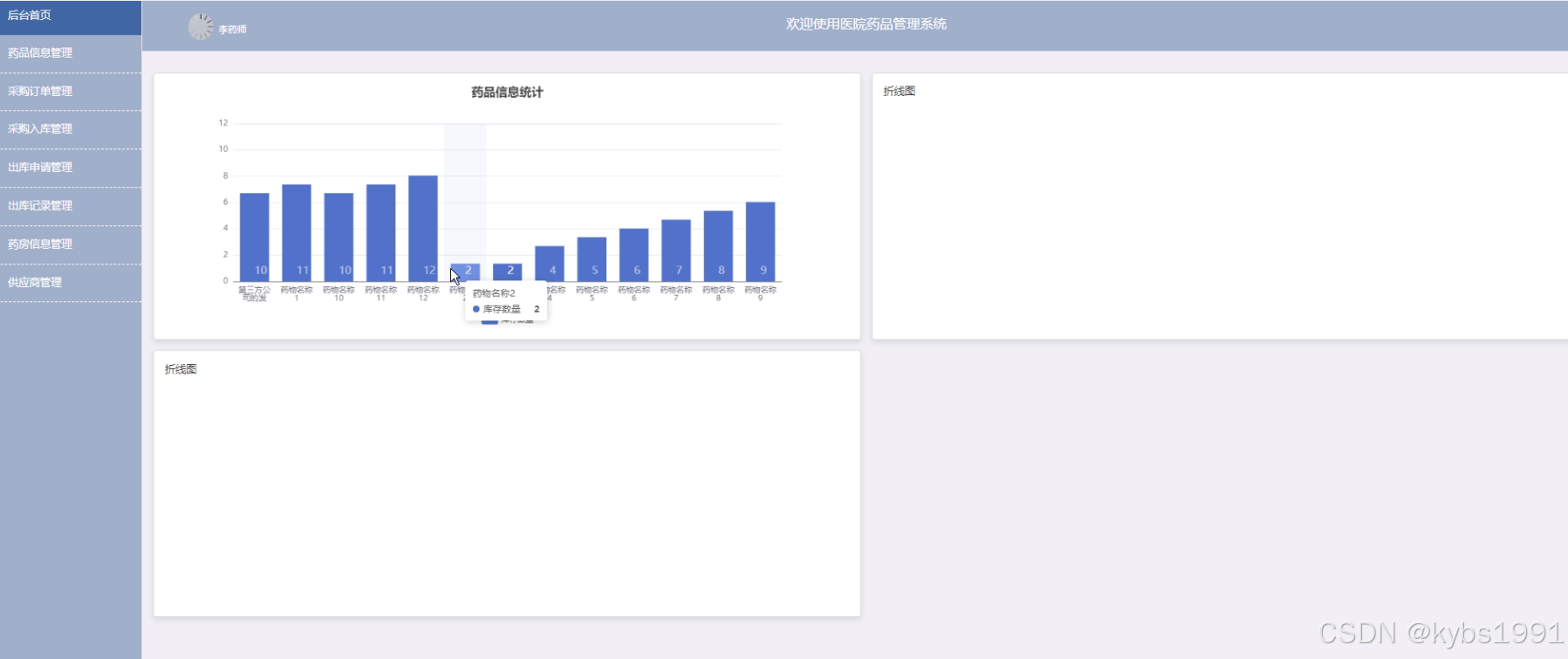Click the 药物名称1 bar
Viewport: 1568px width, 659px height.
point(297,233)
